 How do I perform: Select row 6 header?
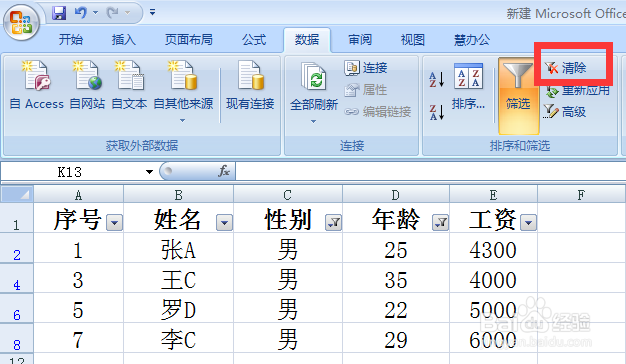point(17,308)
